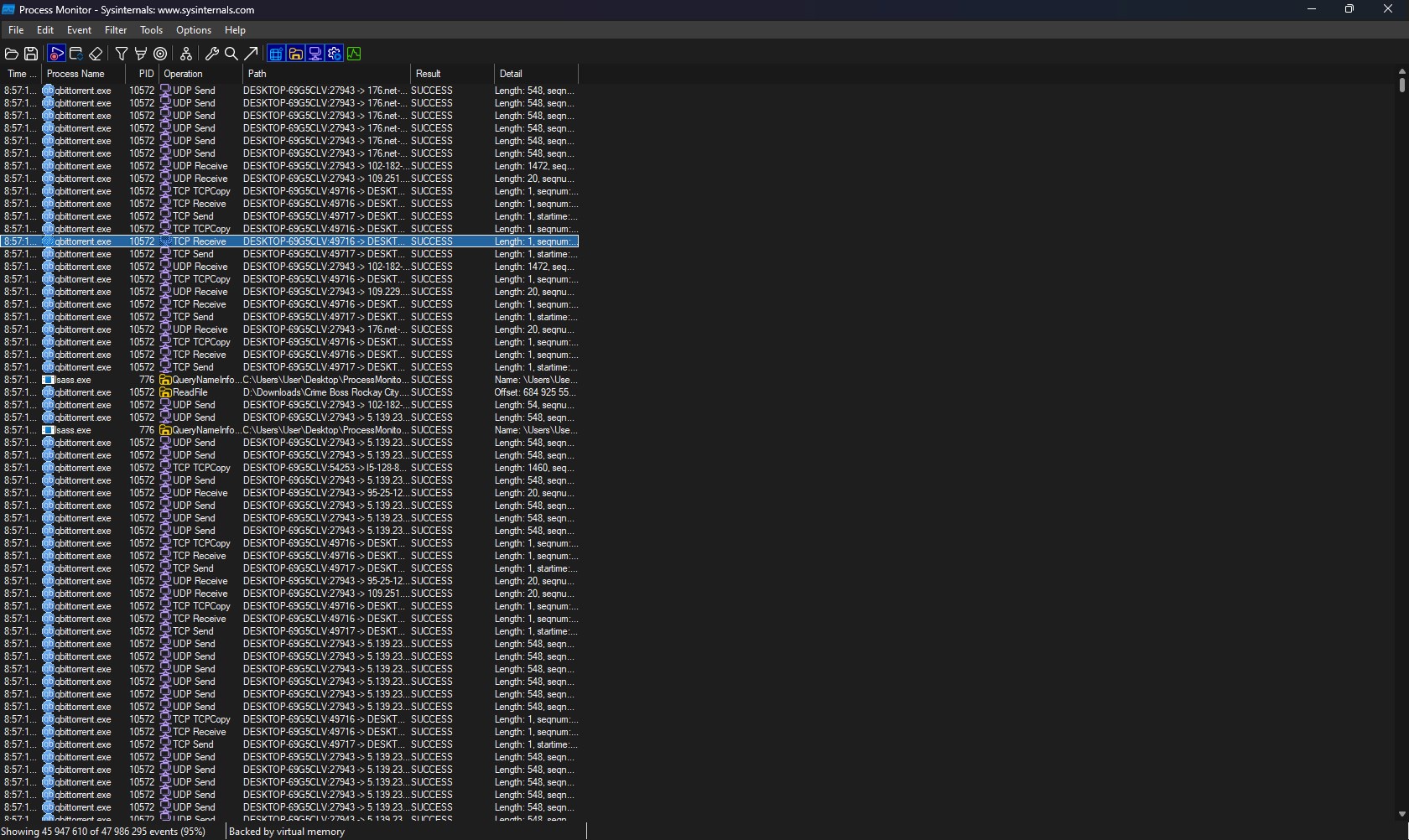Toggle Show Registry Activity filter
The width and height of the screenshot is (1409, 840).
(x=276, y=54)
